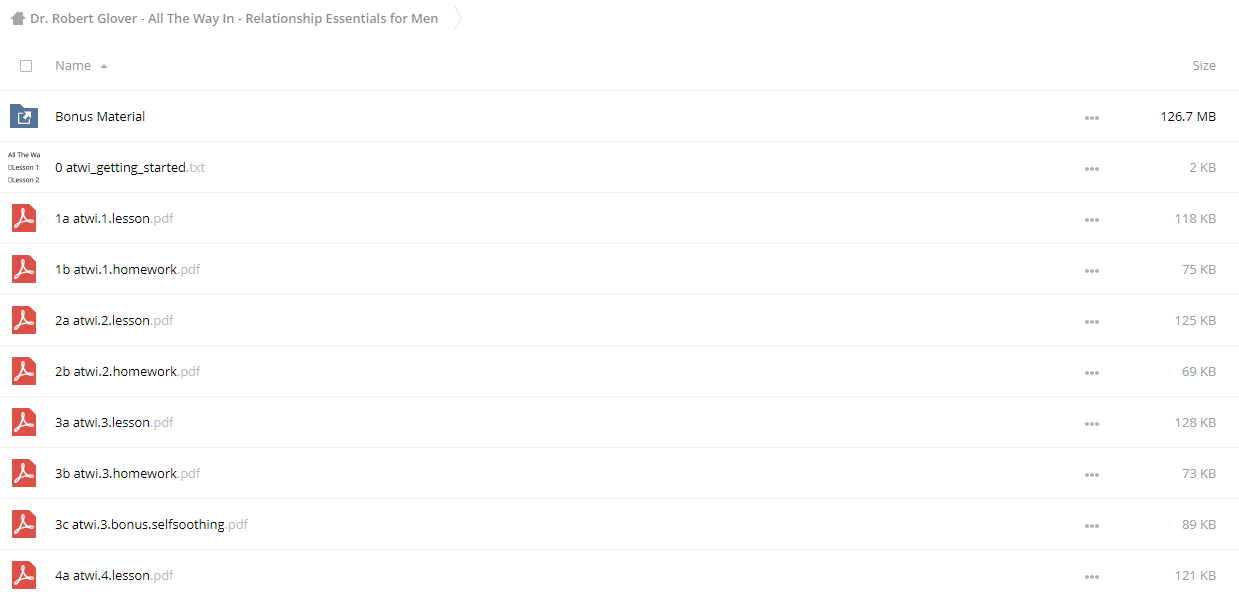1239x598 pixels.
Task: Sort files by Size column
Action: (1204, 66)
